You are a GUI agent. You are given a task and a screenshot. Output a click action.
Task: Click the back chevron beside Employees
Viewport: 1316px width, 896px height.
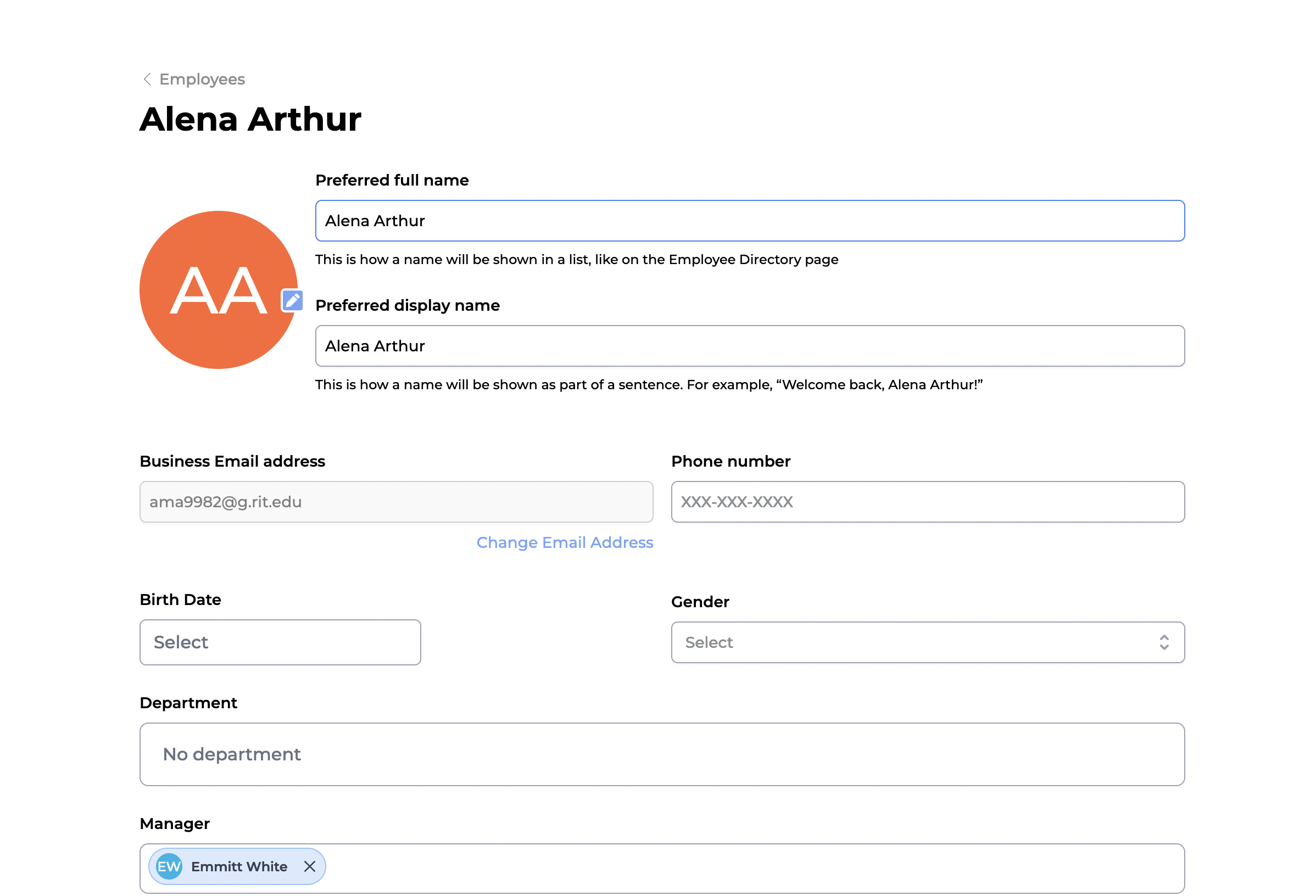pyautogui.click(x=147, y=79)
